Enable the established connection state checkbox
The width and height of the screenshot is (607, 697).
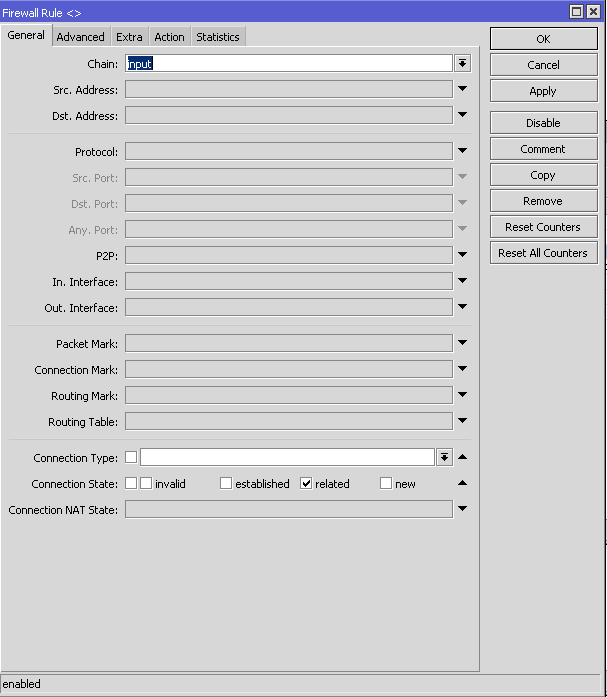(x=226, y=484)
